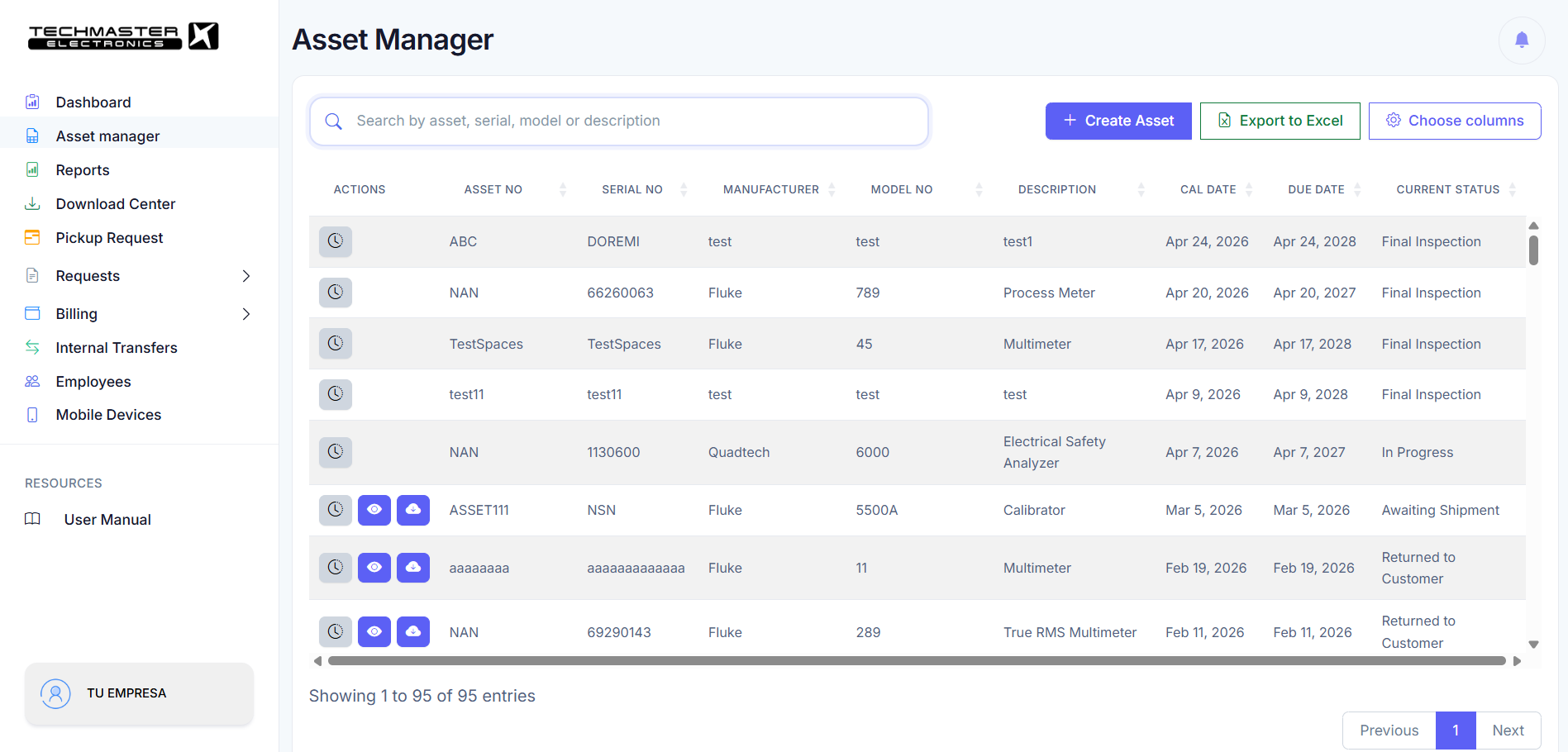Click history clock icon for DOREMI row
Screen dimensions: 1568x752
[336, 241]
